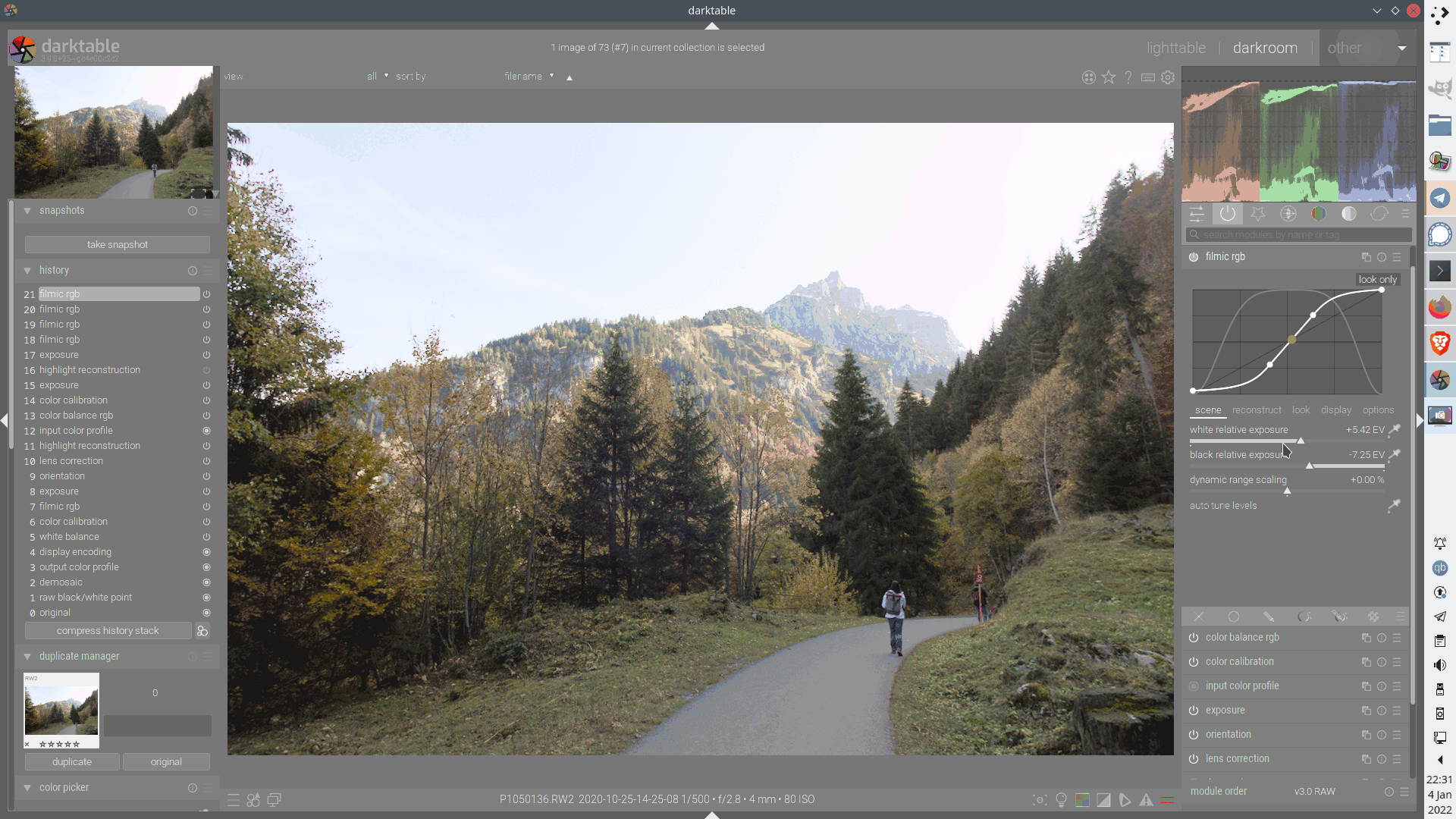Screen dimensions: 1456x819
Task: Switch to the lighttable view
Action: click(1175, 48)
